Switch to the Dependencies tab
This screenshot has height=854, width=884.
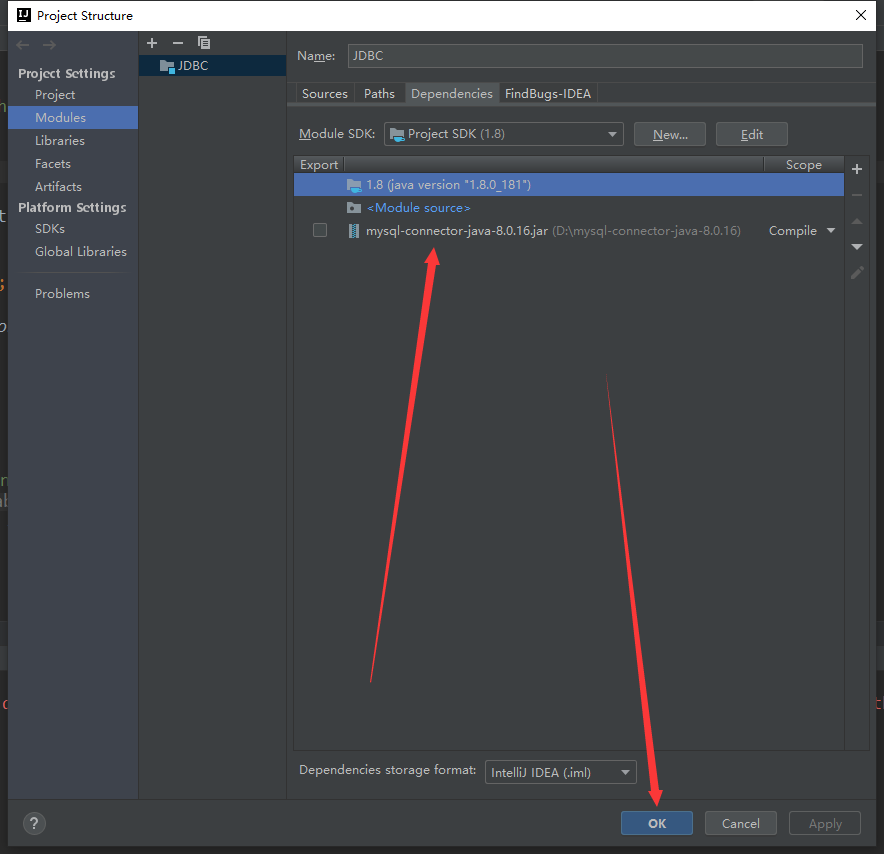pyautogui.click(x=452, y=94)
